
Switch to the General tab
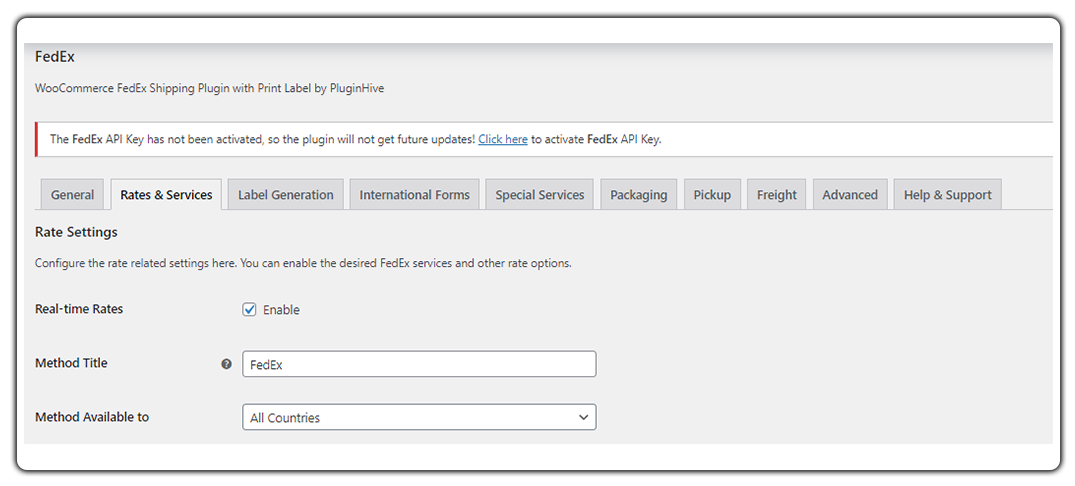coord(72,195)
